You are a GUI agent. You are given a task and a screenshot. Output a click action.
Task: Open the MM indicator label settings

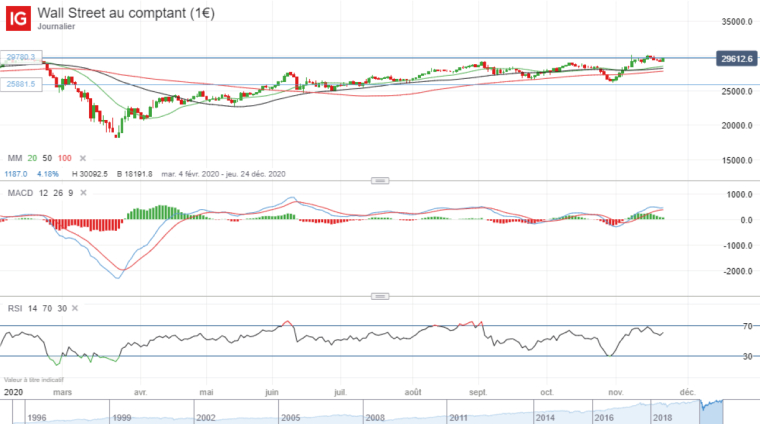click(15, 158)
